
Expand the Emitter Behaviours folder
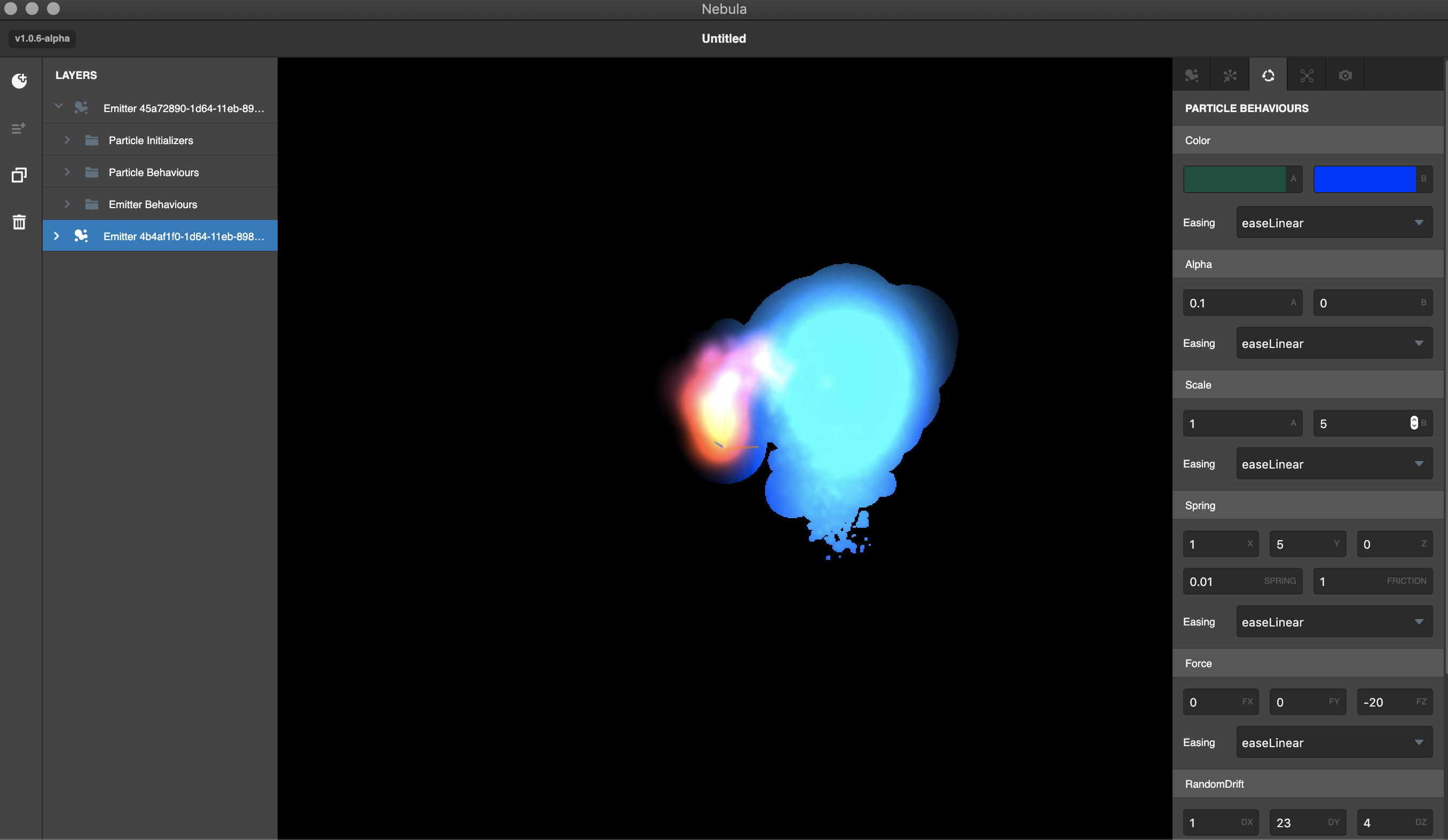tap(67, 204)
